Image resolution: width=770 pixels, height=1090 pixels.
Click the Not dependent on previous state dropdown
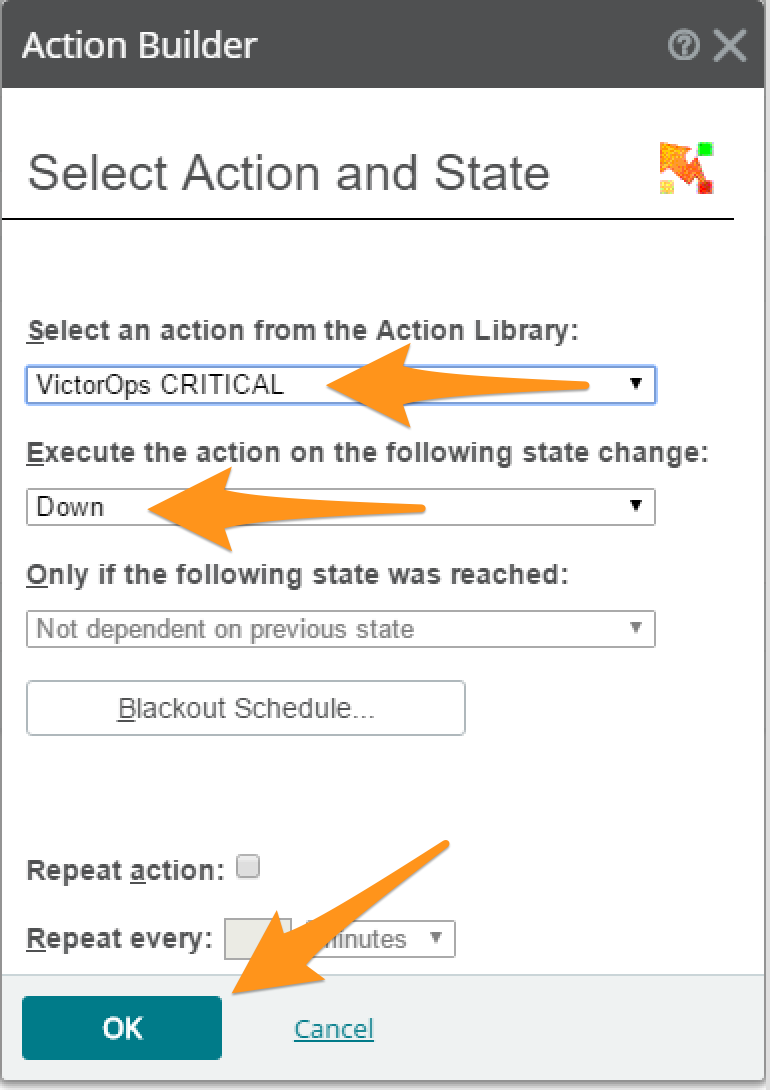pos(340,629)
